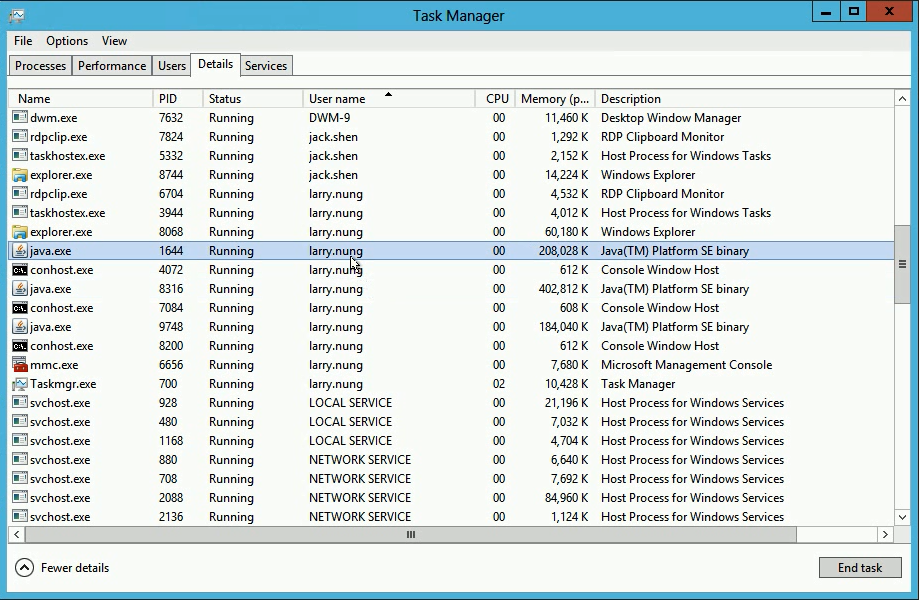Screen dimensions: 919x600
Task: Click icon of svchost.exe PID 480
Action: (20, 421)
